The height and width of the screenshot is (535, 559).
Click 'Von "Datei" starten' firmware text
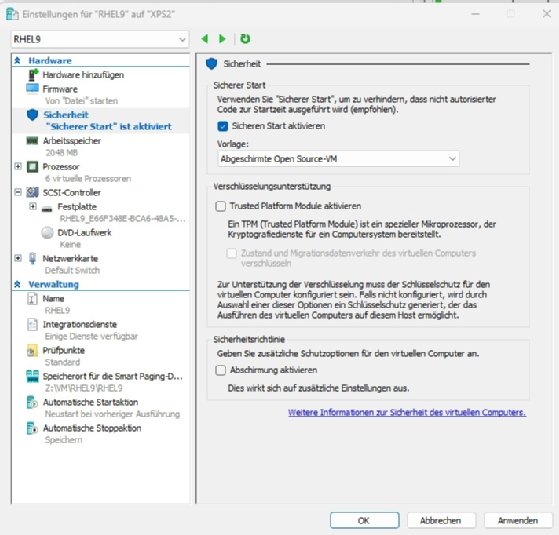pyautogui.click(x=81, y=101)
